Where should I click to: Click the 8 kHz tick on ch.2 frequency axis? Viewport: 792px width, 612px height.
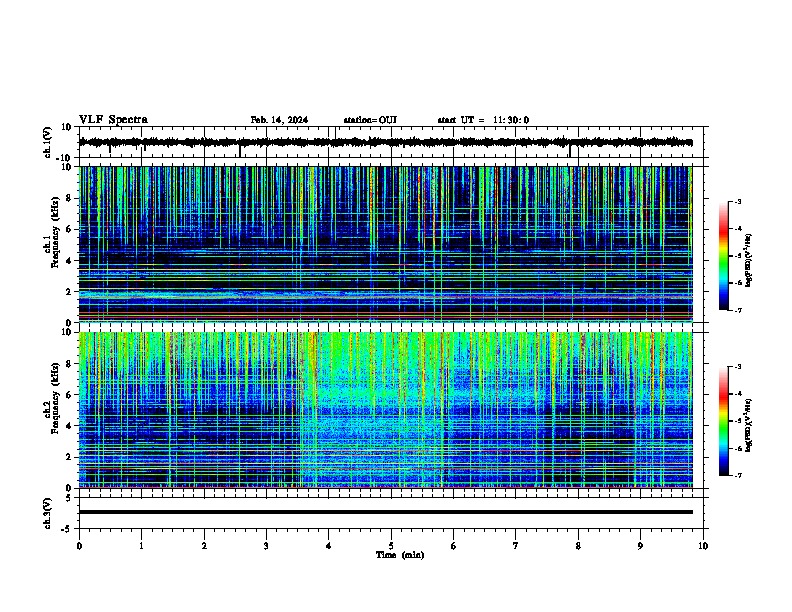coord(69,364)
